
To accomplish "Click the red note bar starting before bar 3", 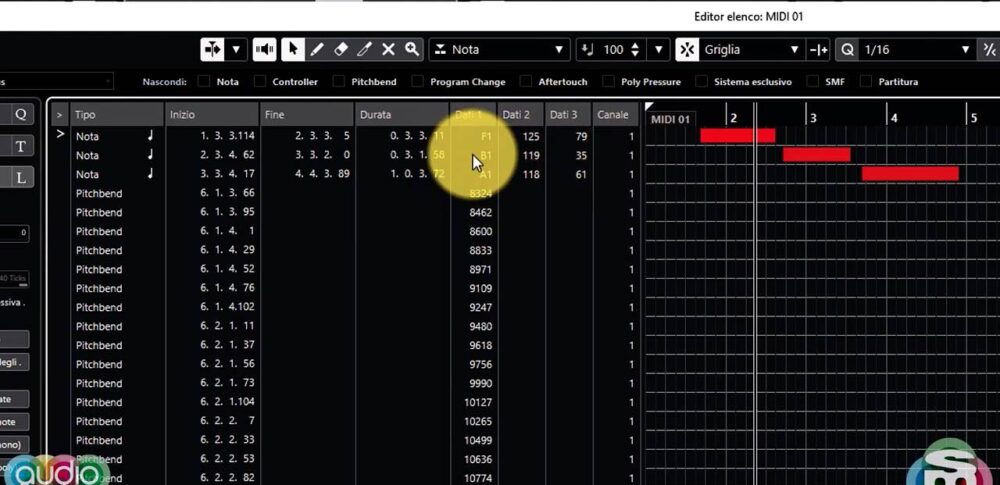I will pyautogui.click(x=816, y=154).
